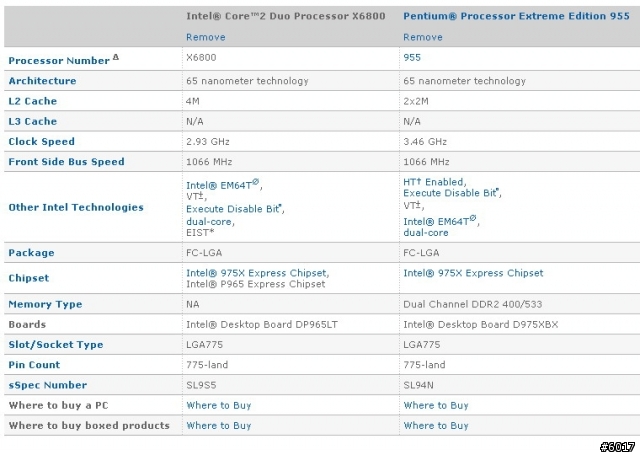Viewport: 640px width, 455px height.
Task: Open the Package row label
Action: [x=31, y=253]
